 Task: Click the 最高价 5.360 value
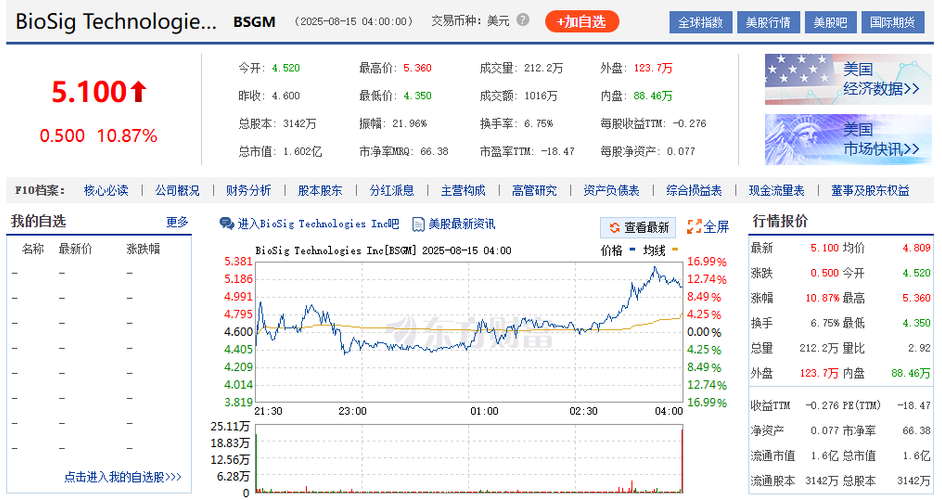point(417,68)
